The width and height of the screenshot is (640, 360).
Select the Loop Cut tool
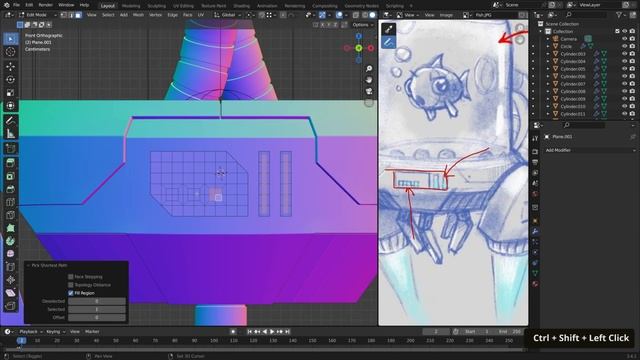pyautogui.click(x=11, y=202)
